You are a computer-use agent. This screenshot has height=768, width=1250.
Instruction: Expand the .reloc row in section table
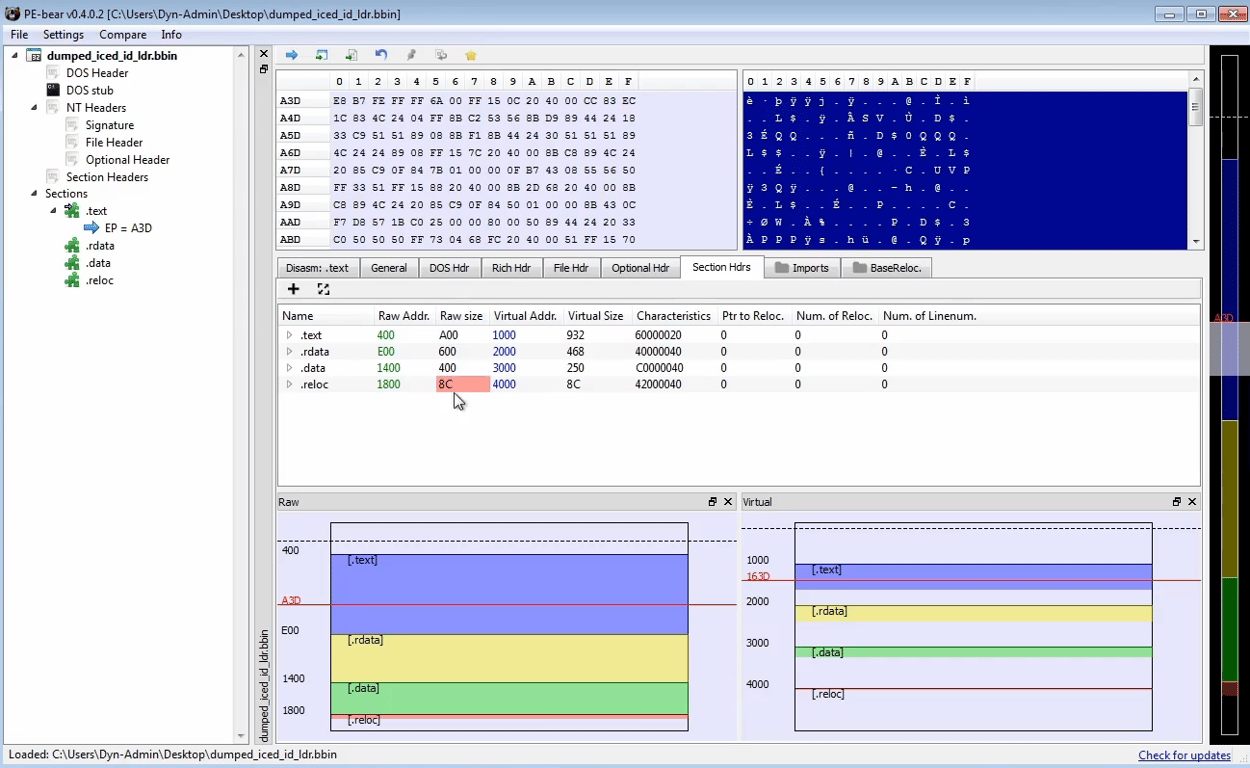click(x=289, y=385)
